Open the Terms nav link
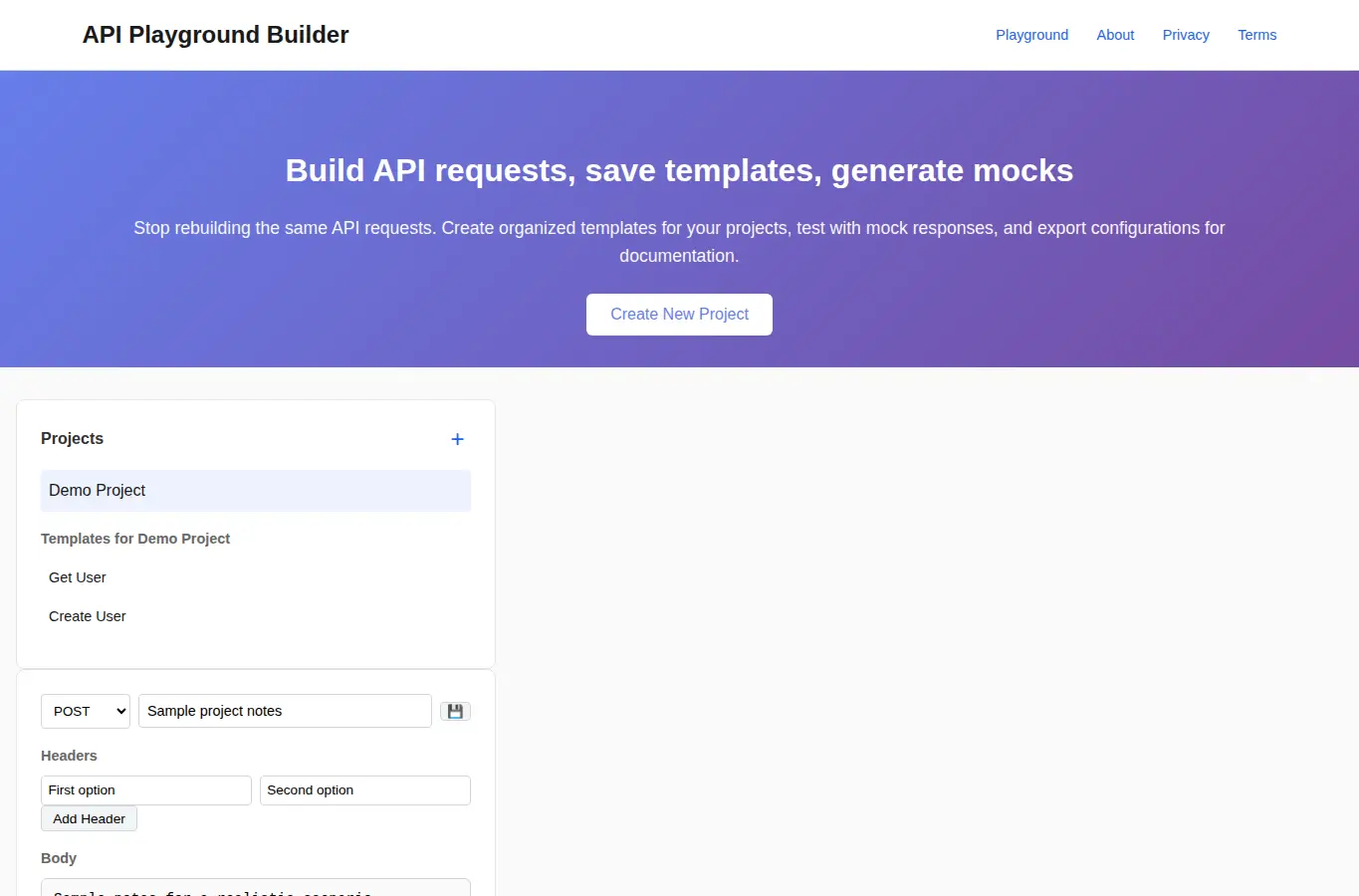The height and width of the screenshot is (896, 1359). point(1256,35)
